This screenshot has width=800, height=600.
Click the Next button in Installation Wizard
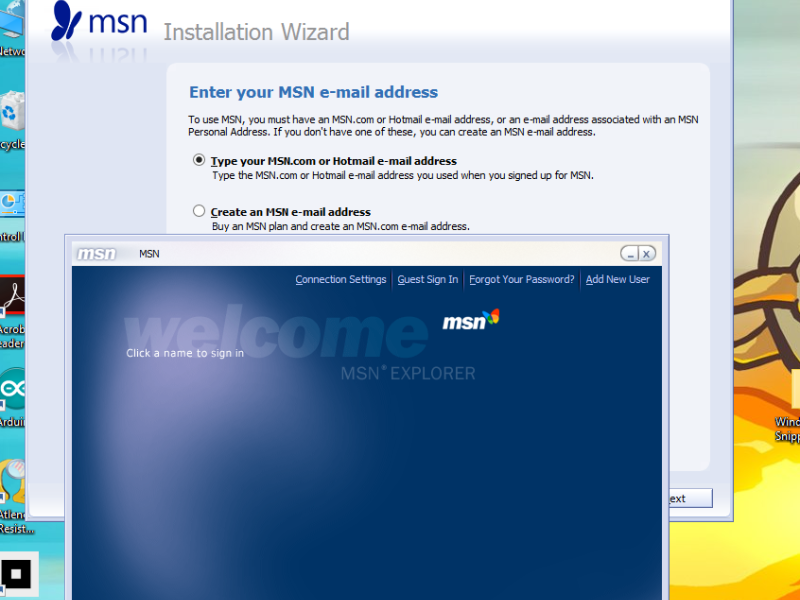coord(691,498)
